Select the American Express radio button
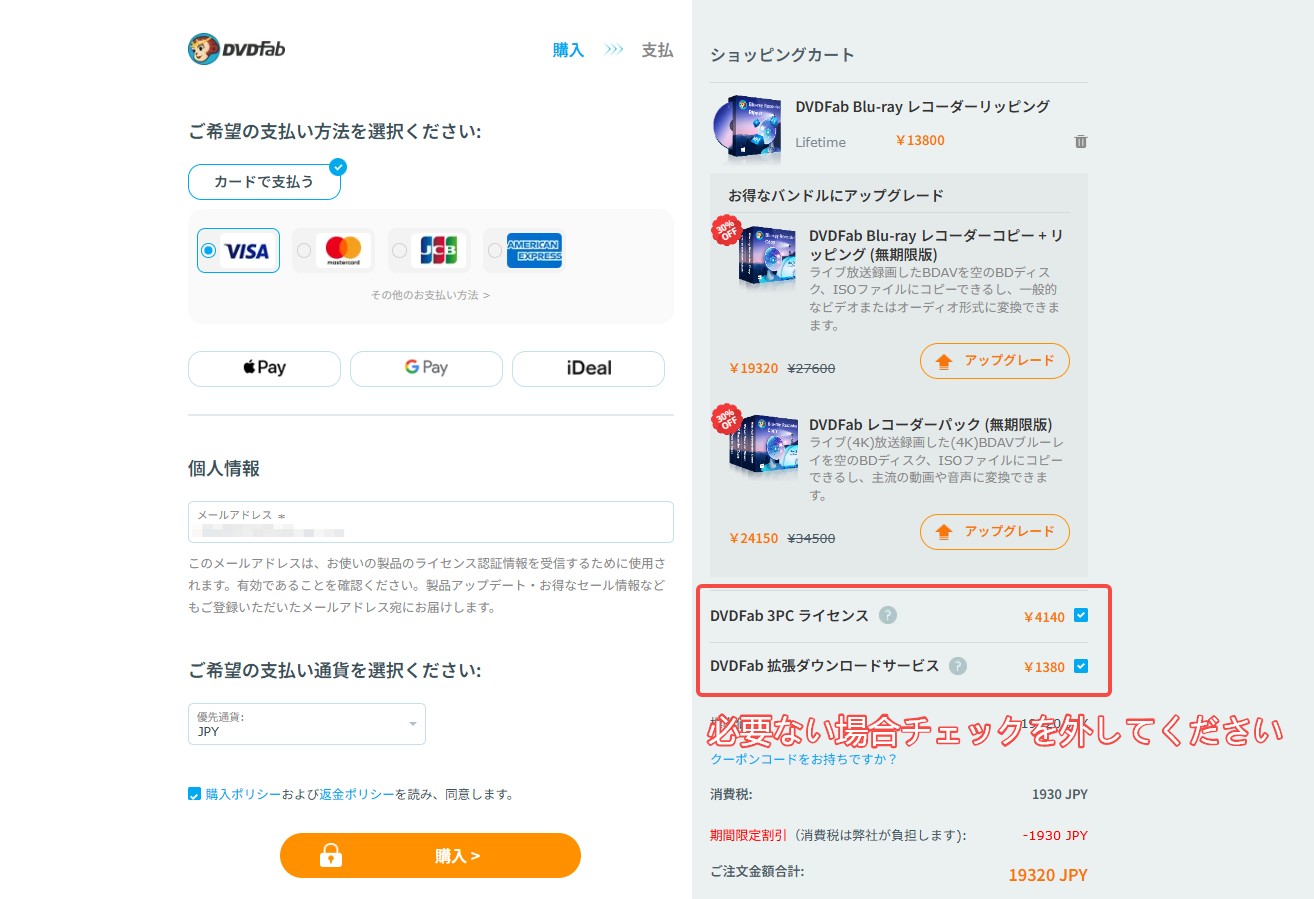 (494, 251)
